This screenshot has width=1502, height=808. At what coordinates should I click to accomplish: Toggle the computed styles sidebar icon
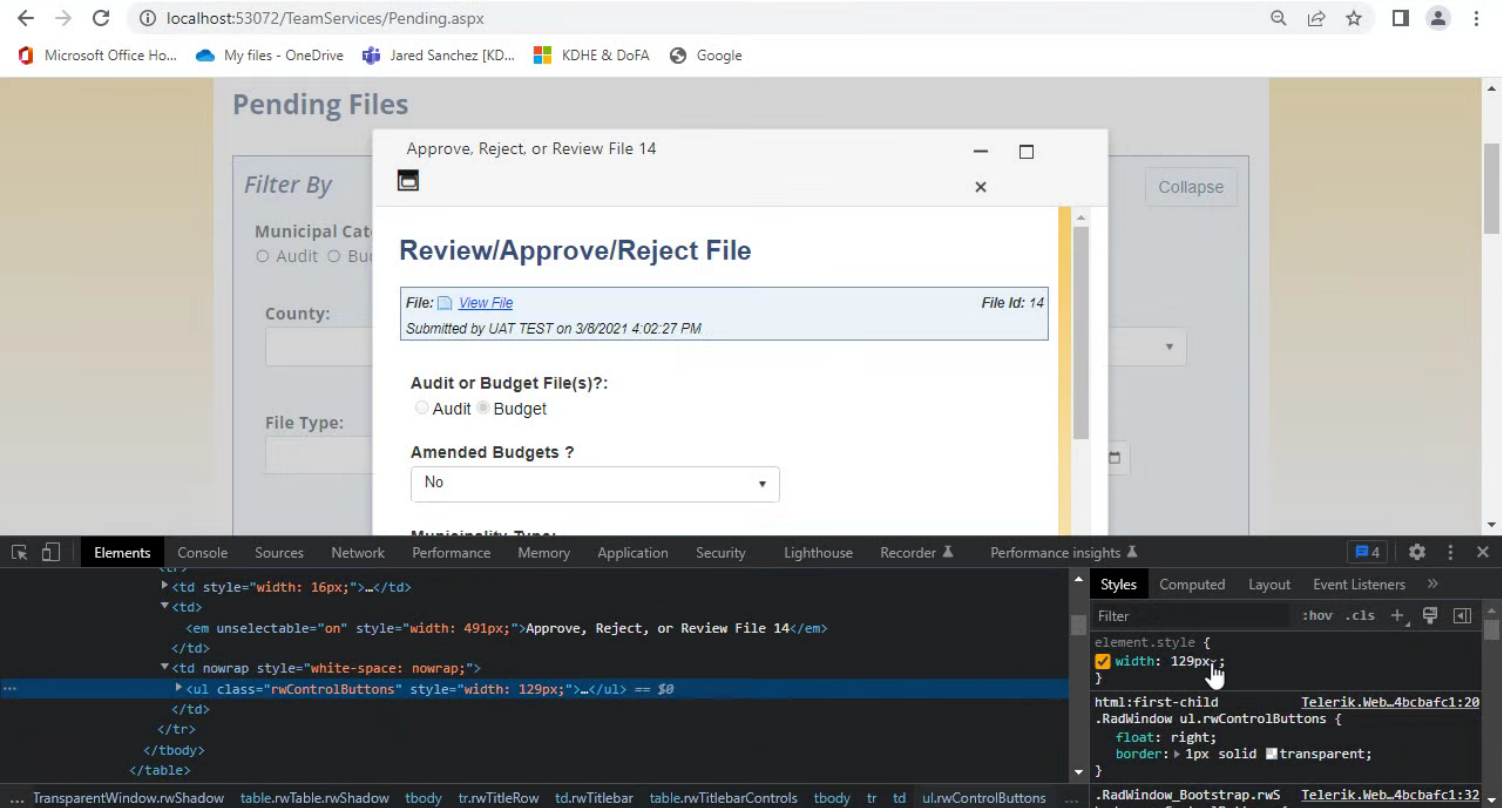point(1462,616)
